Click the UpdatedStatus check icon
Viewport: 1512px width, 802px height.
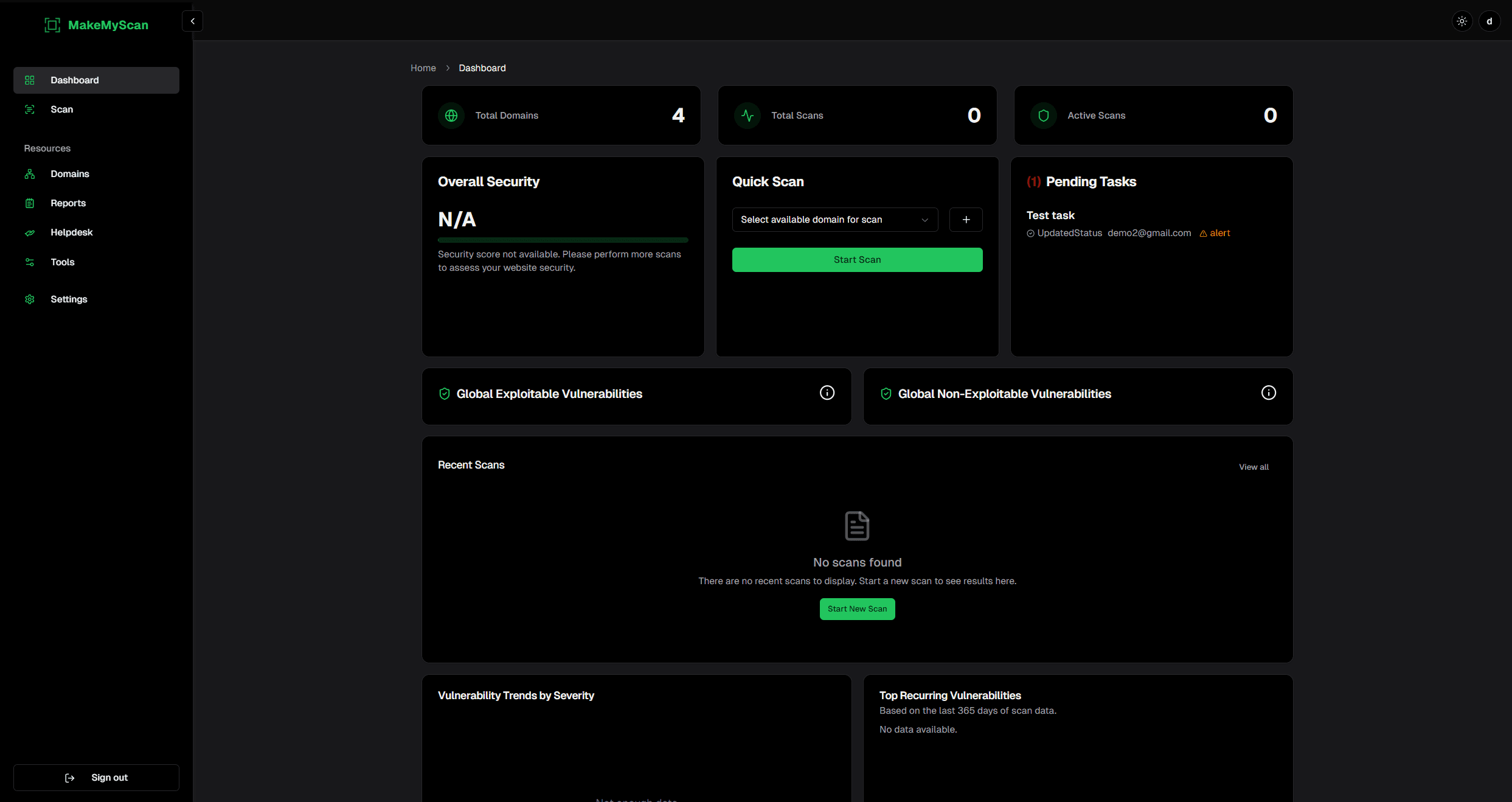tap(1030, 234)
